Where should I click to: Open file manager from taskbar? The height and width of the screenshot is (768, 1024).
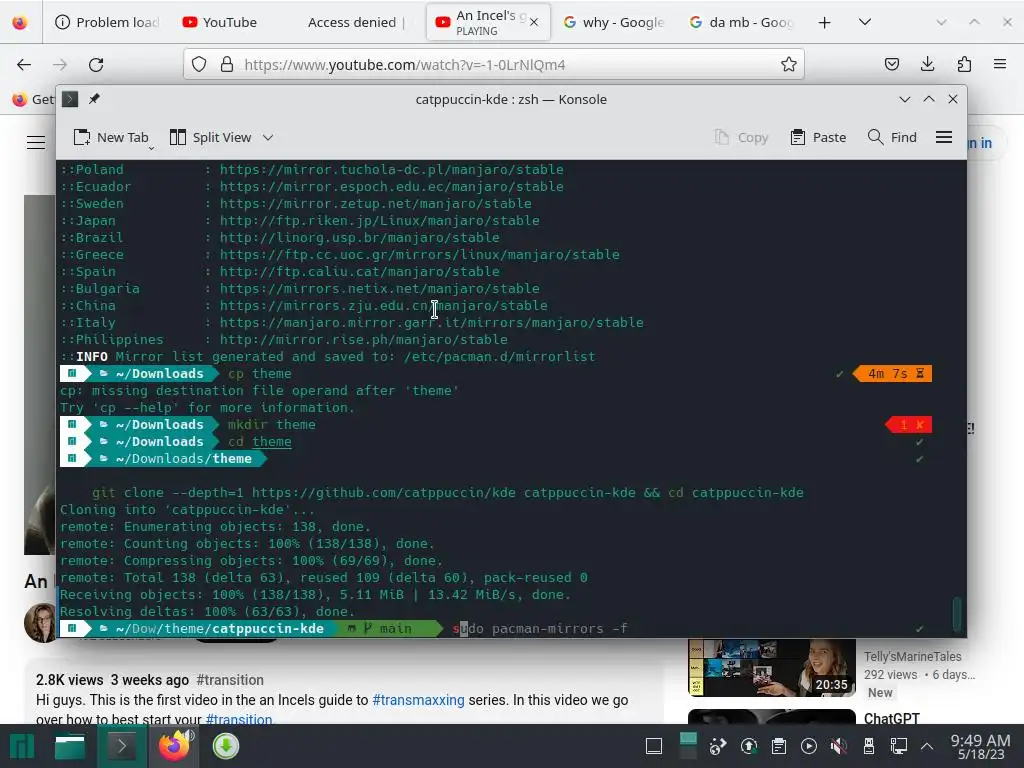(70, 746)
